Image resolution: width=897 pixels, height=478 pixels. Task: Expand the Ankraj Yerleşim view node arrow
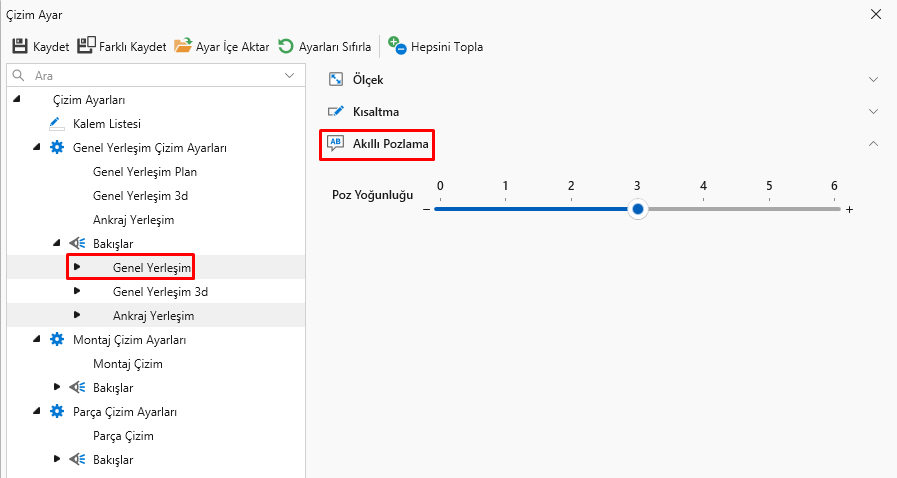pos(77,315)
